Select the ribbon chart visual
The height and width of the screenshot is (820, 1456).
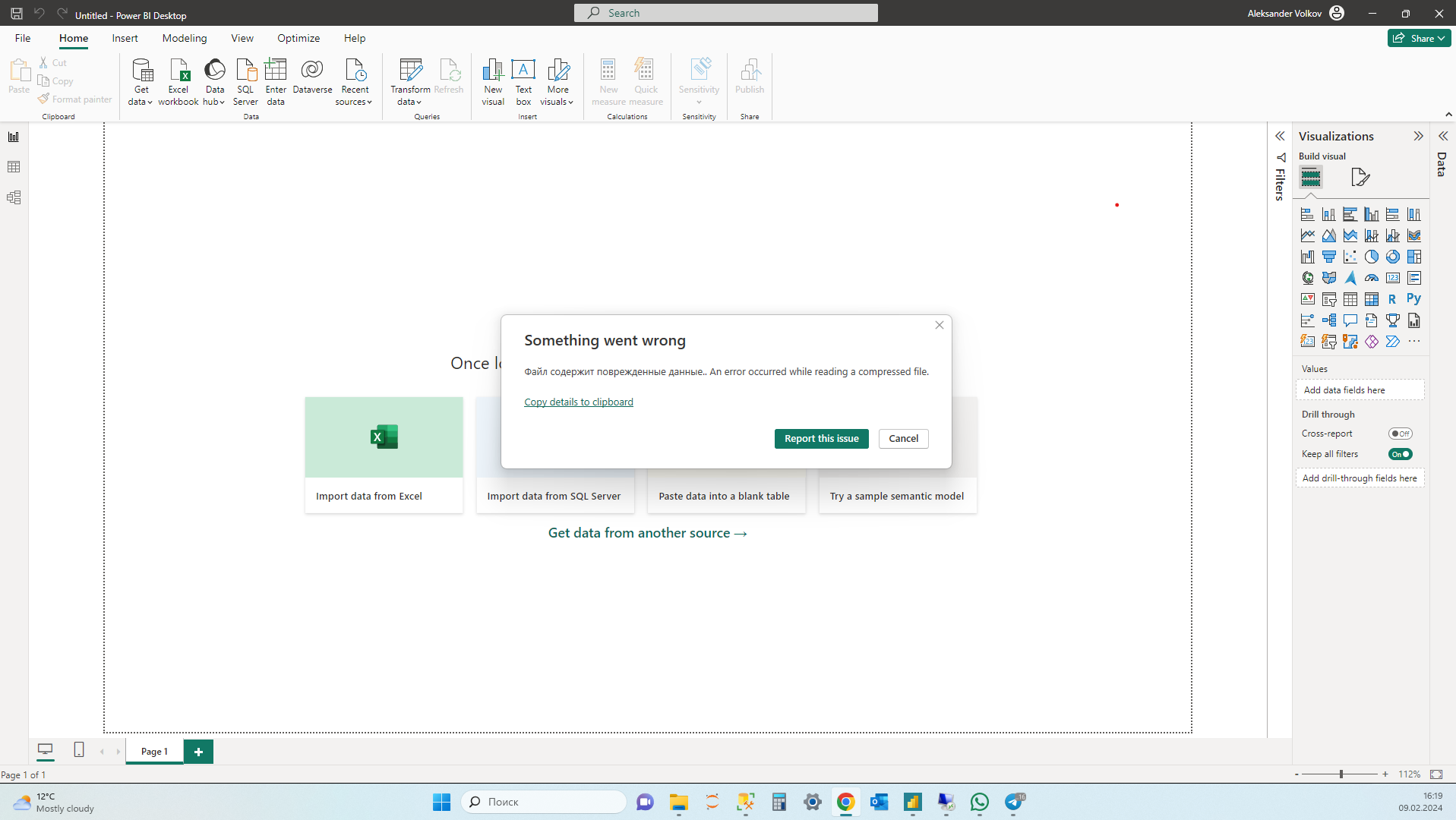[1413, 235]
